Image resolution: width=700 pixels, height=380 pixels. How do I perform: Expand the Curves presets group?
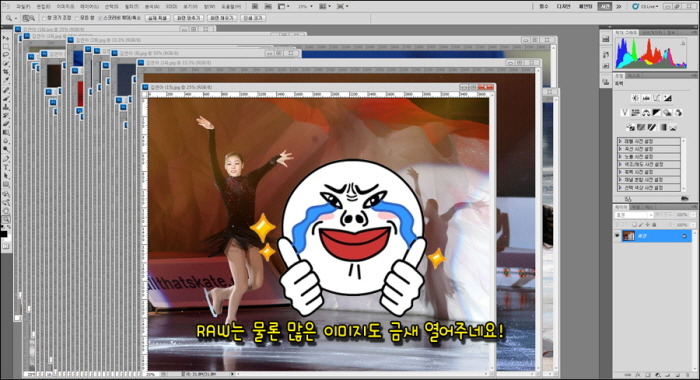(x=620, y=149)
